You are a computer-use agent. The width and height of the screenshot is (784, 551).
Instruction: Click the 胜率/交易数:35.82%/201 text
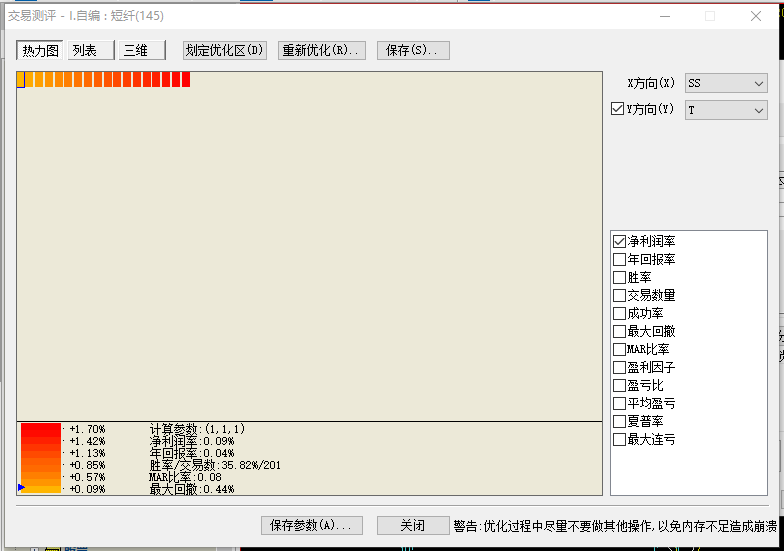click(215, 465)
